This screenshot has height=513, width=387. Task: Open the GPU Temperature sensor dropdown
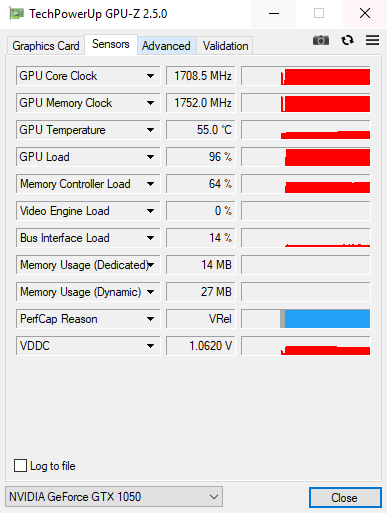(150, 130)
